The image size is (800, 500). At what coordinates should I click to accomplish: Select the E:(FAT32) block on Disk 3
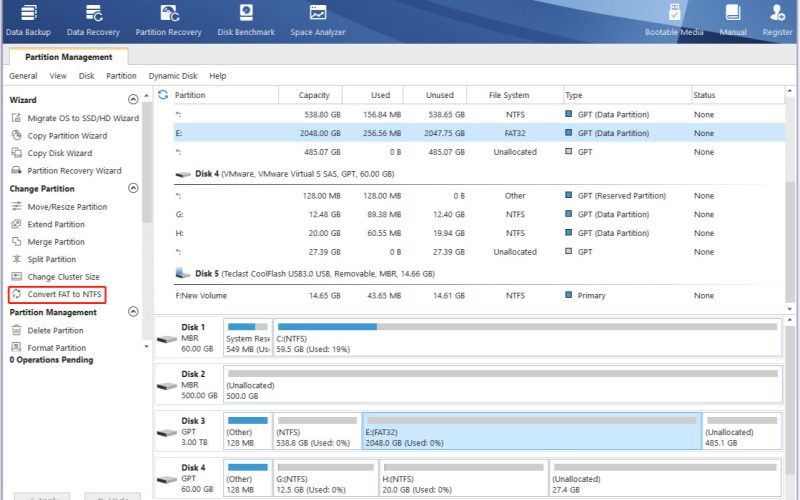(531, 432)
